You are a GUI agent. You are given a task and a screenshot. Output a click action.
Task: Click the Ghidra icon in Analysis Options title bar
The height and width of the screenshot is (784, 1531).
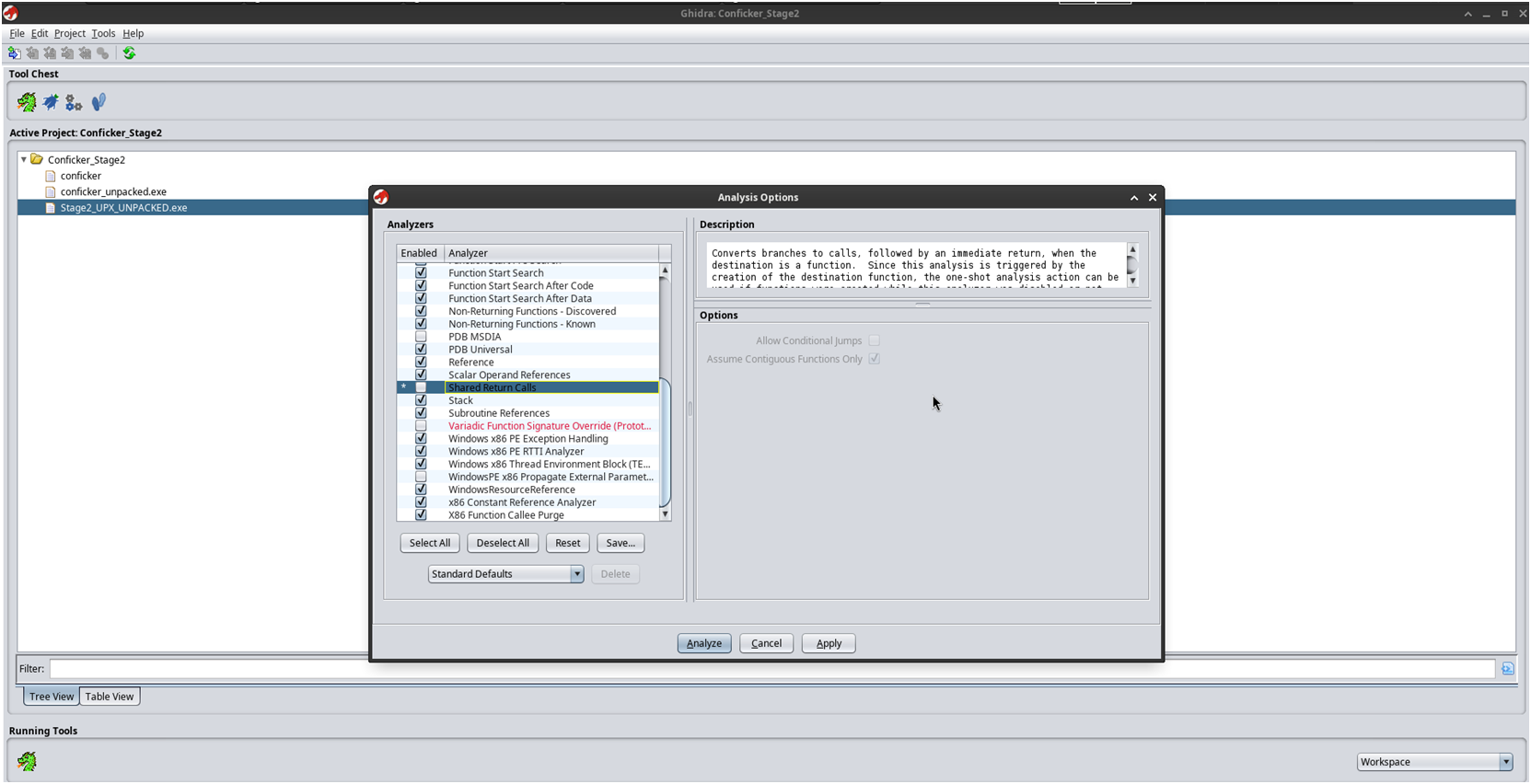(x=381, y=197)
